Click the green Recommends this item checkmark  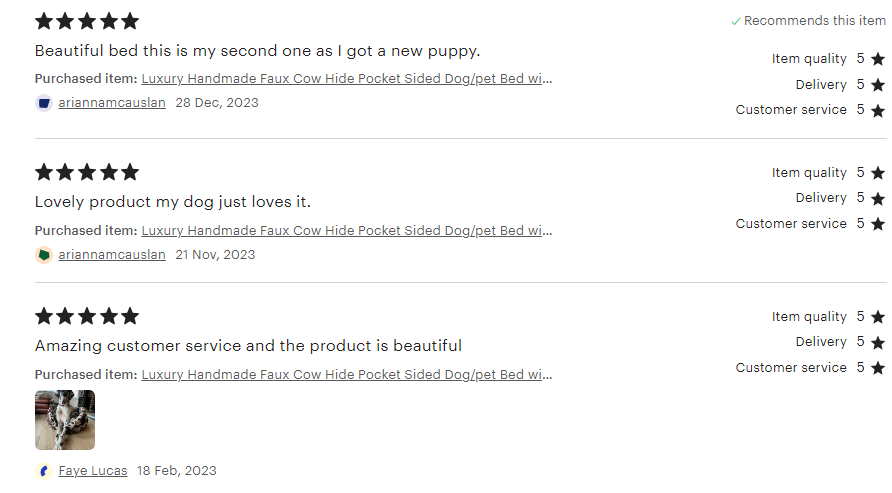[x=736, y=21]
